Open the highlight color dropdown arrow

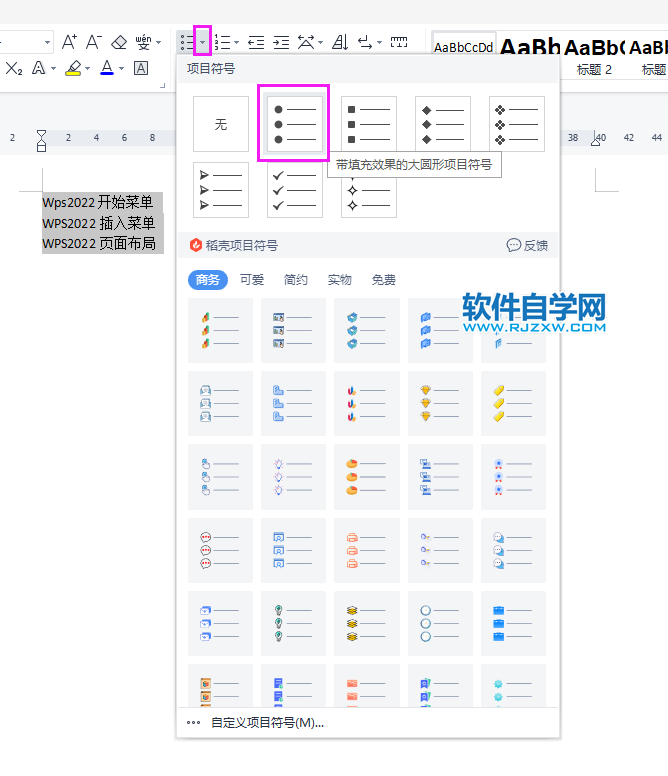88,68
